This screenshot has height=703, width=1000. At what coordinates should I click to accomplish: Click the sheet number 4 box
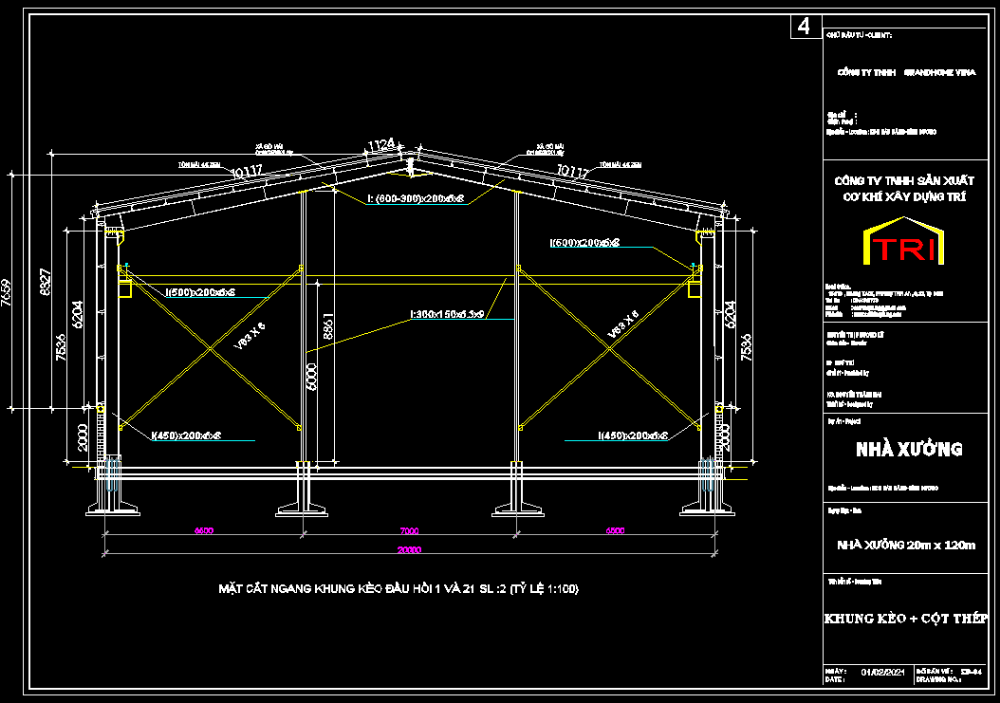(x=806, y=26)
